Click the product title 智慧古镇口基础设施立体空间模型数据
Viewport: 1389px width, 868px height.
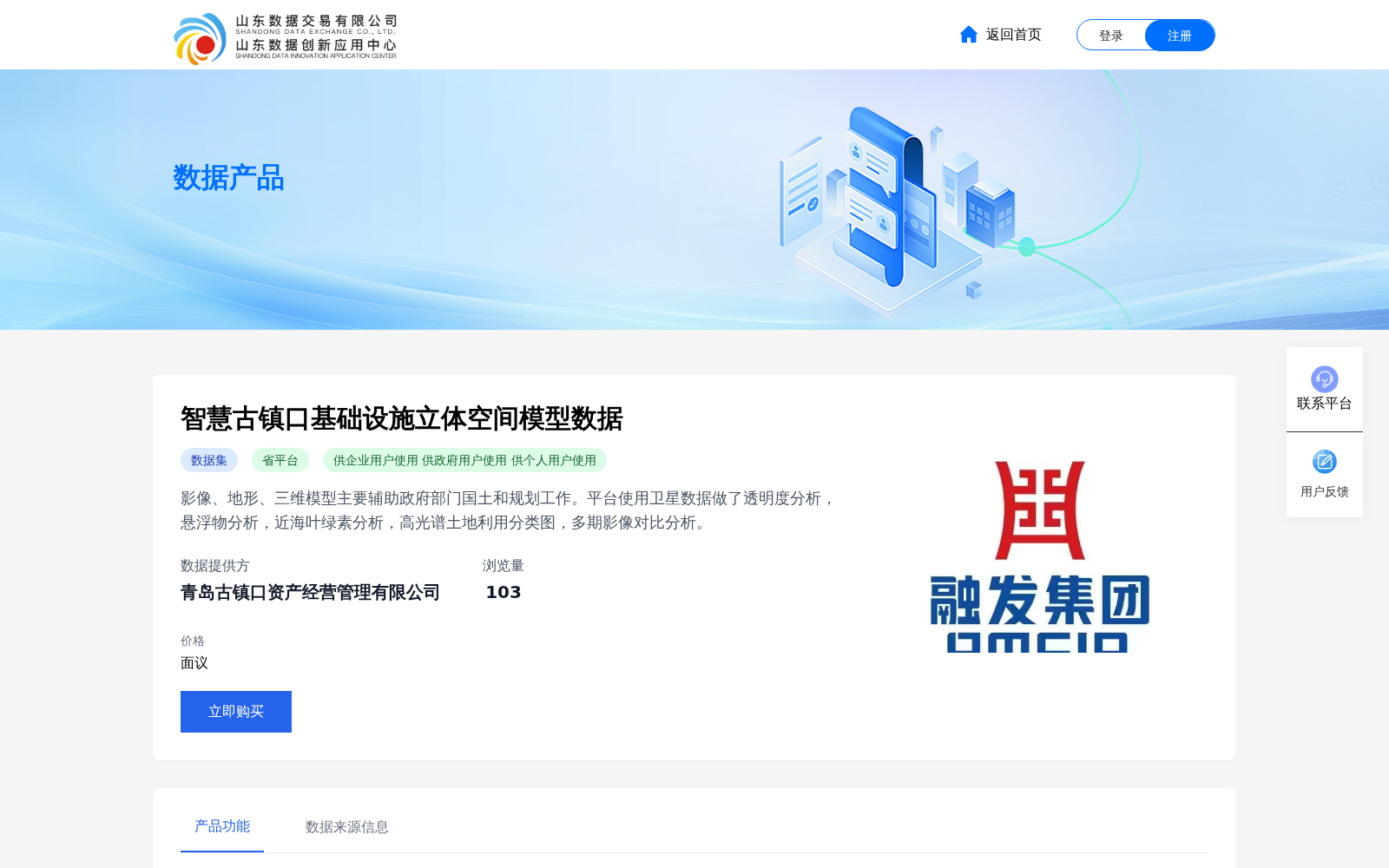tap(402, 419)
